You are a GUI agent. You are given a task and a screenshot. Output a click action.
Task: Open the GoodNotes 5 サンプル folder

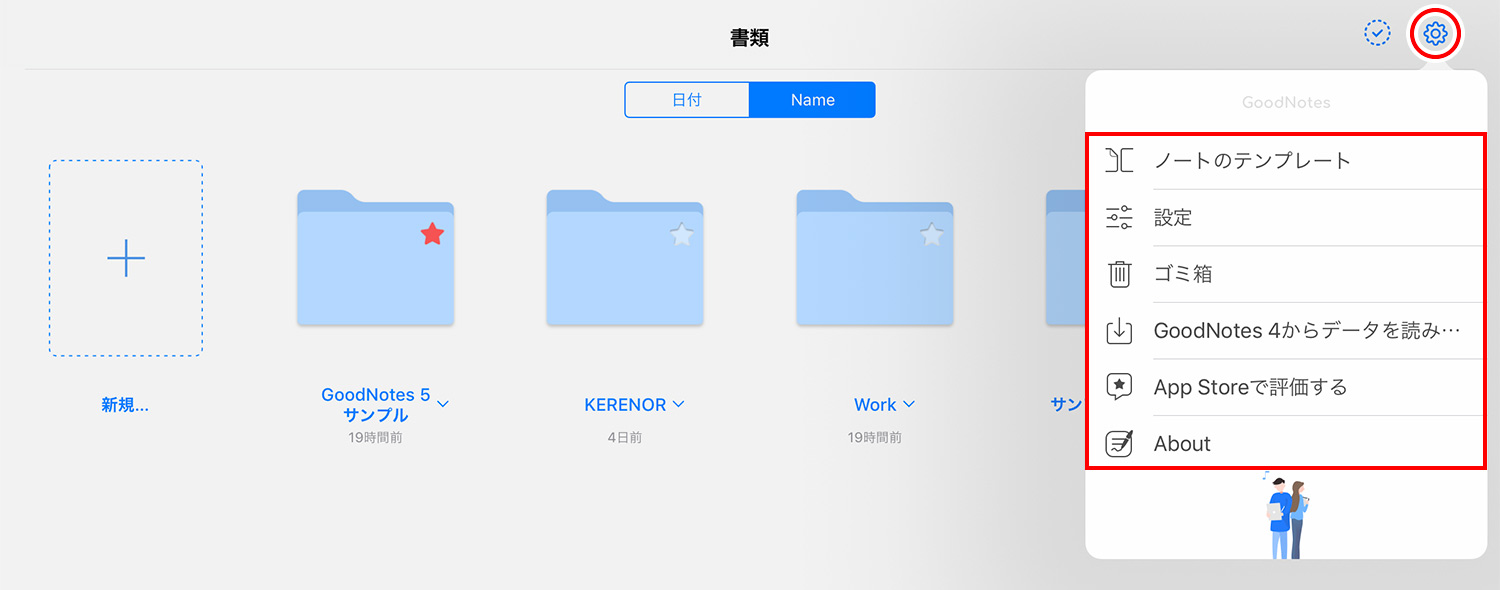tap(376, 257)
